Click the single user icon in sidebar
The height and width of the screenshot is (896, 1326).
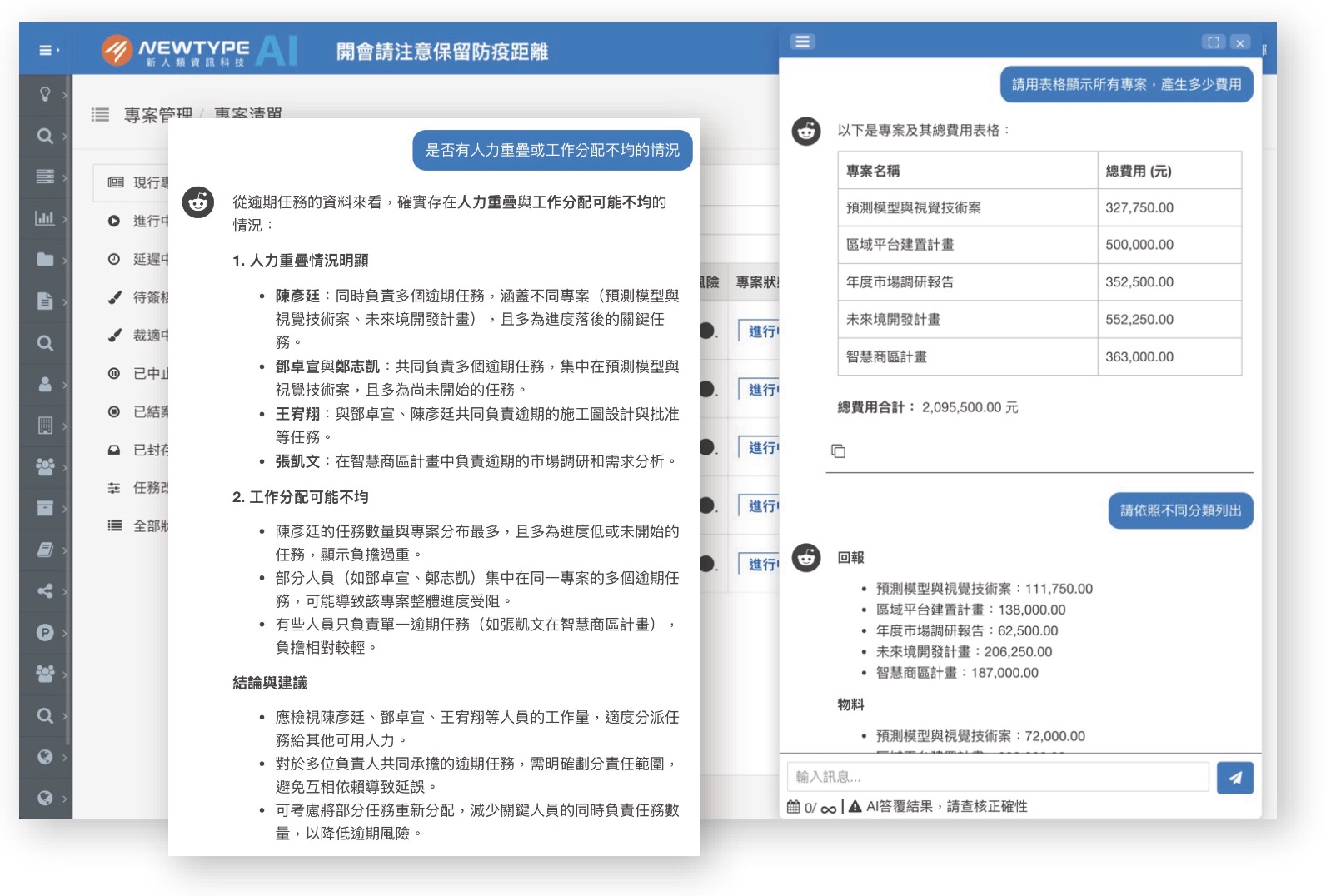coord(45,384)
